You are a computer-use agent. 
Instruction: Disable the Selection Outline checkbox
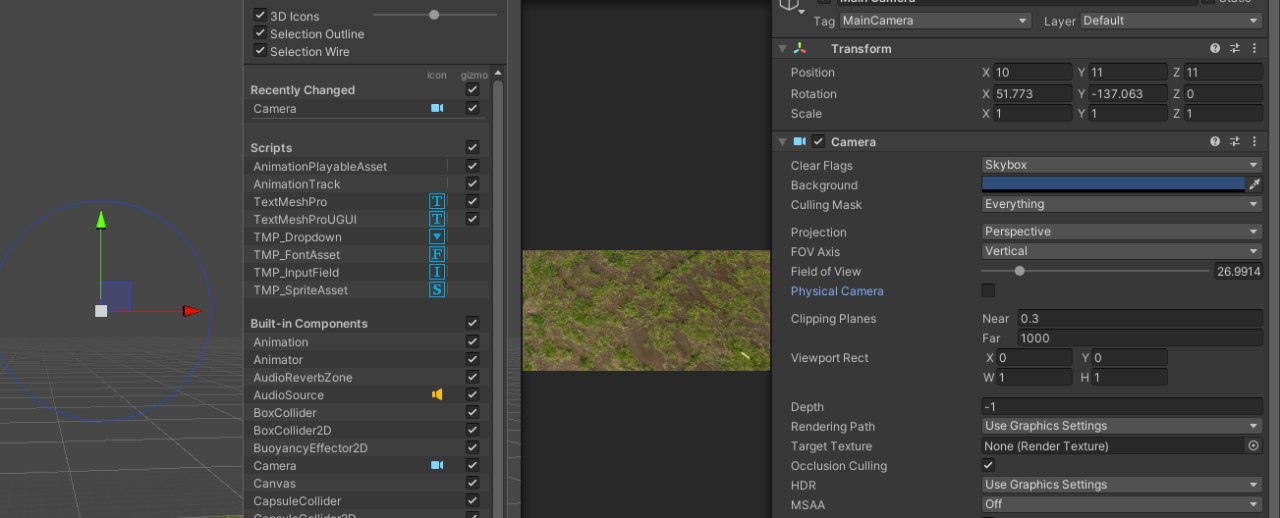260,34
